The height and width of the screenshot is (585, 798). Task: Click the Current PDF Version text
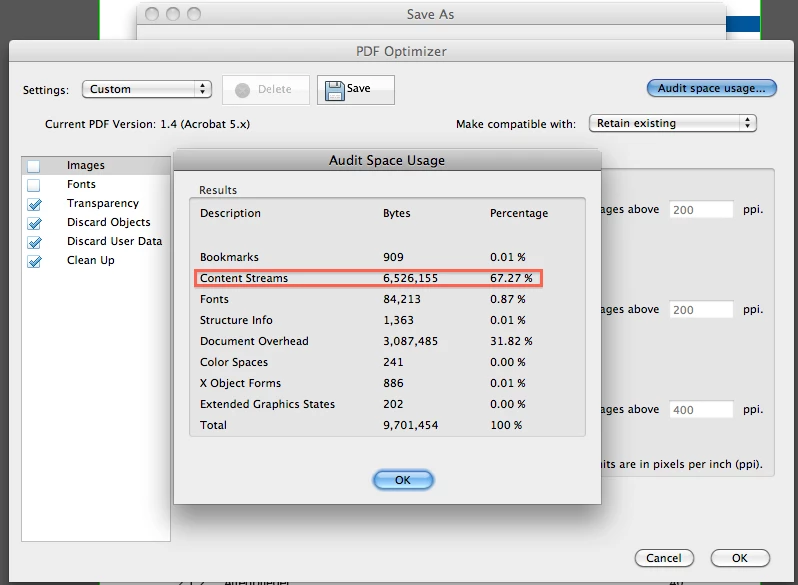click(148, 124)
